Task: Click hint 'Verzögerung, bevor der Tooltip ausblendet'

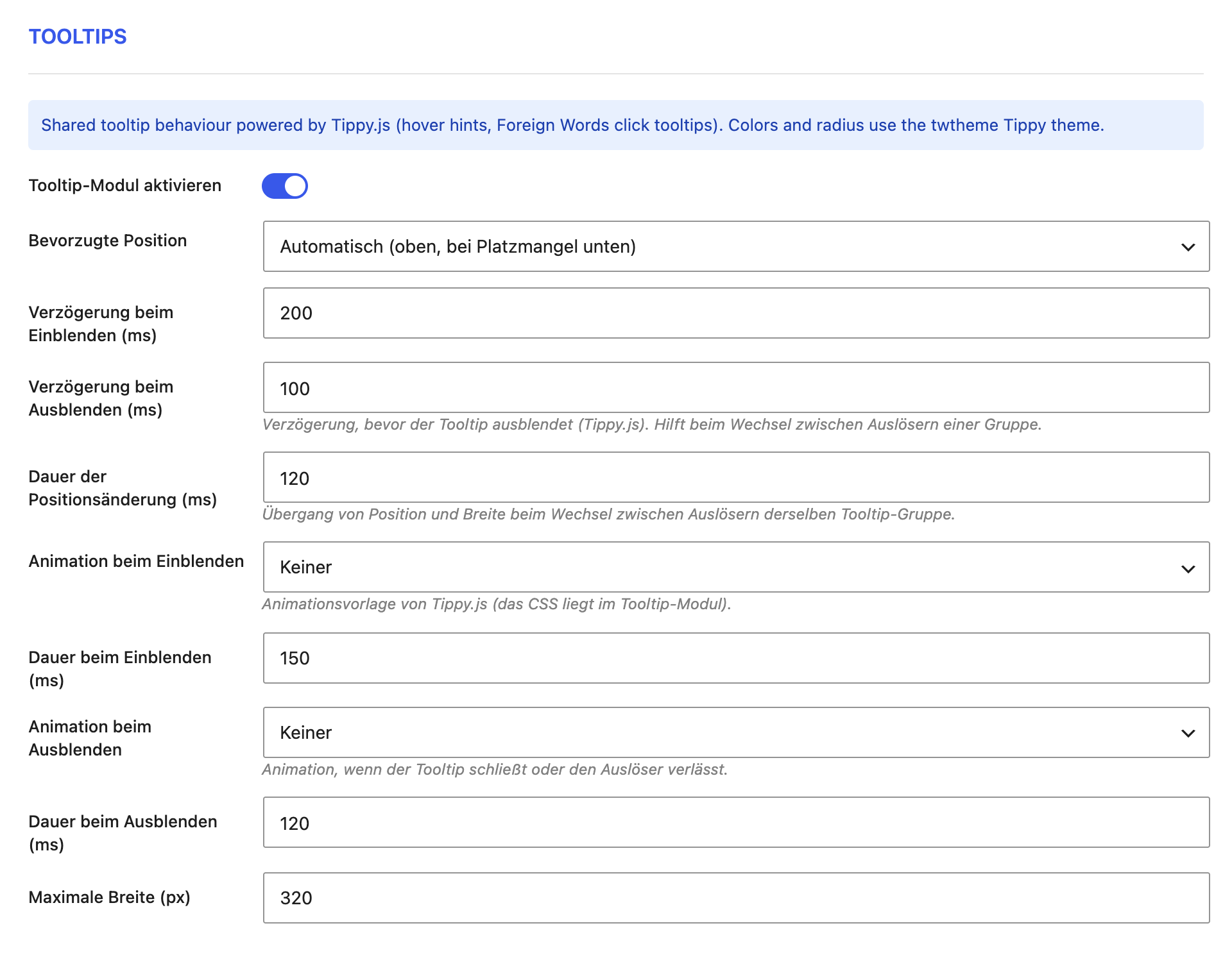Action: pos(651,425)
